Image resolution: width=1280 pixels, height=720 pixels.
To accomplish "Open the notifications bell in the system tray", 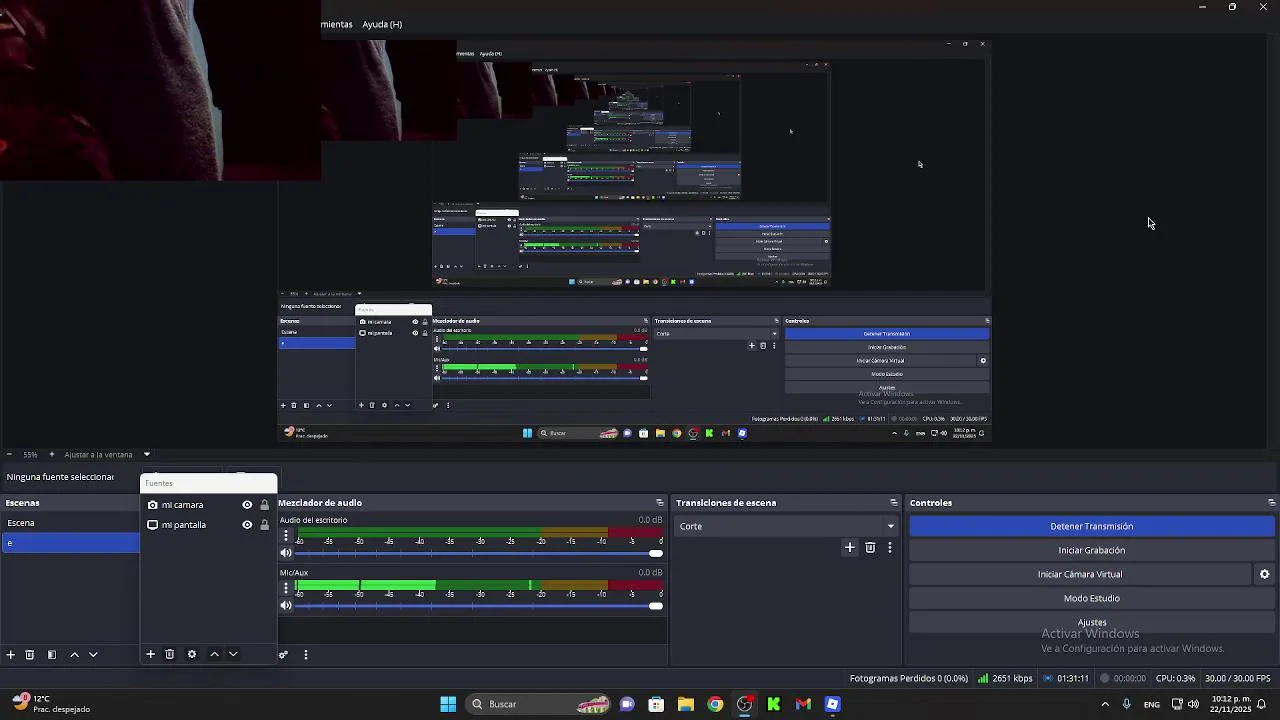I will pos(1262,704).
